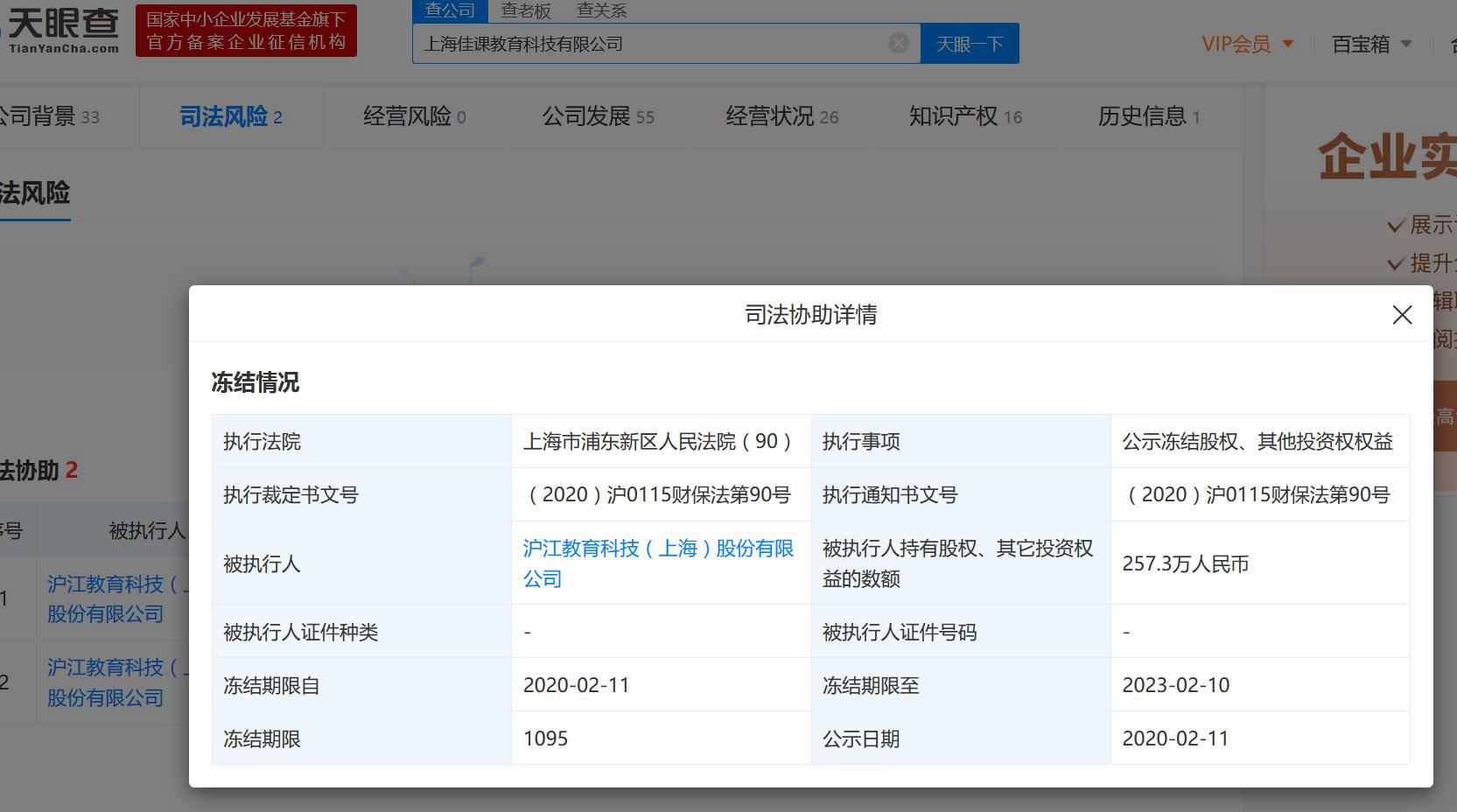This screenshot has width=1457, height=812.
Task: Open the 公司背景 33 section tab
Action: coord(49,116)
